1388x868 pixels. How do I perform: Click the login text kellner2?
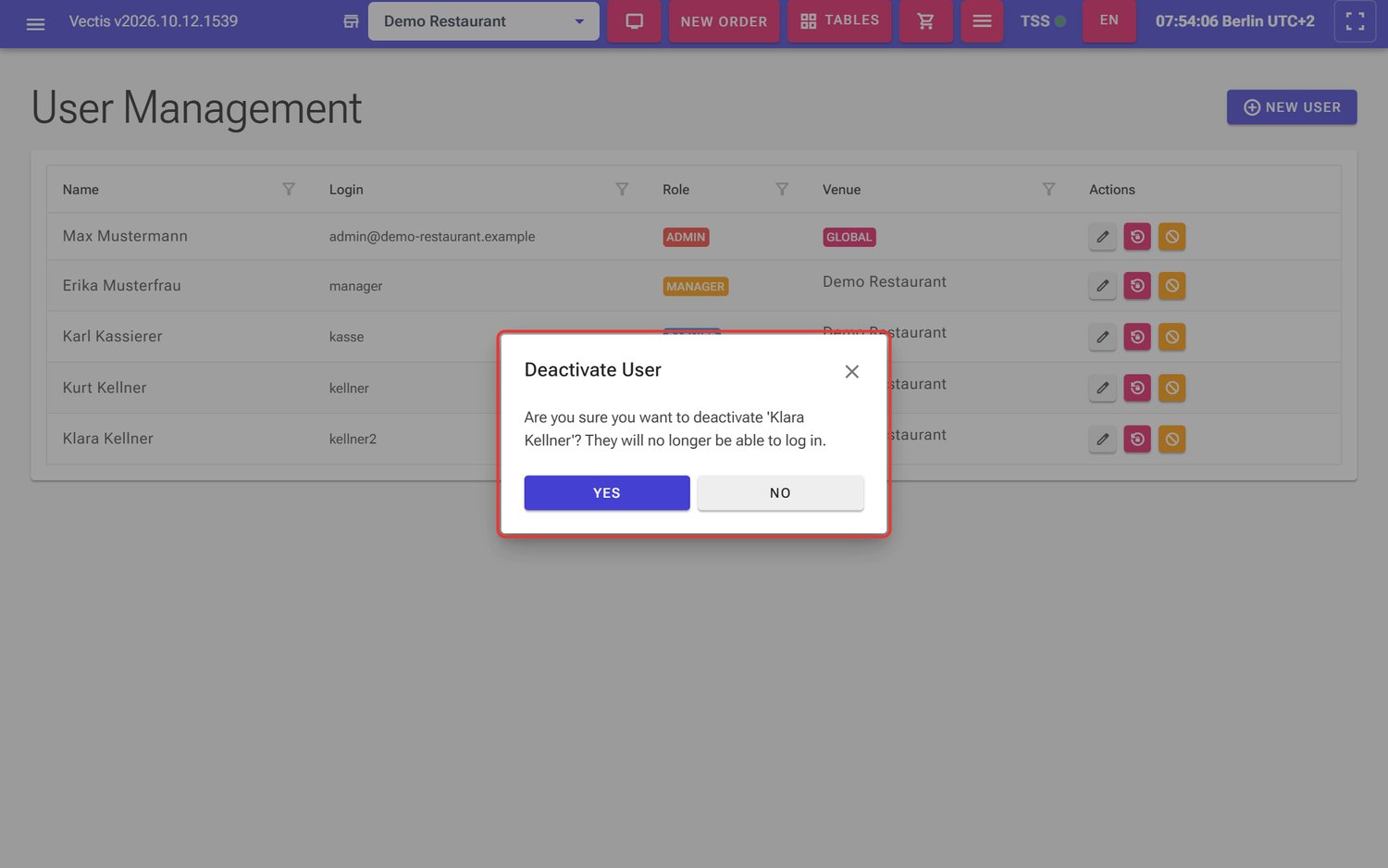point(353,439)
